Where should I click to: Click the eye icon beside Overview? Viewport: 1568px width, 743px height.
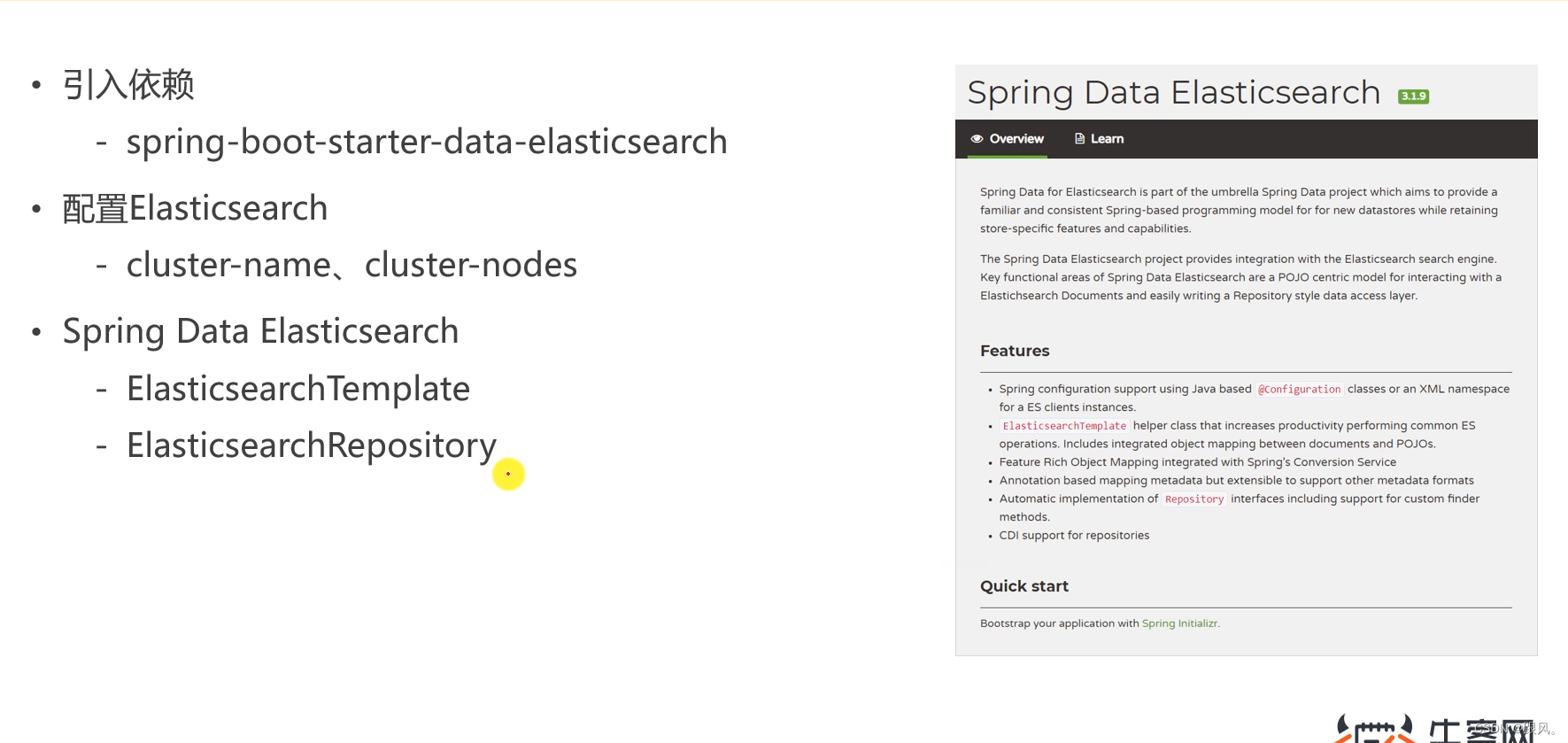tap(977, 139)
